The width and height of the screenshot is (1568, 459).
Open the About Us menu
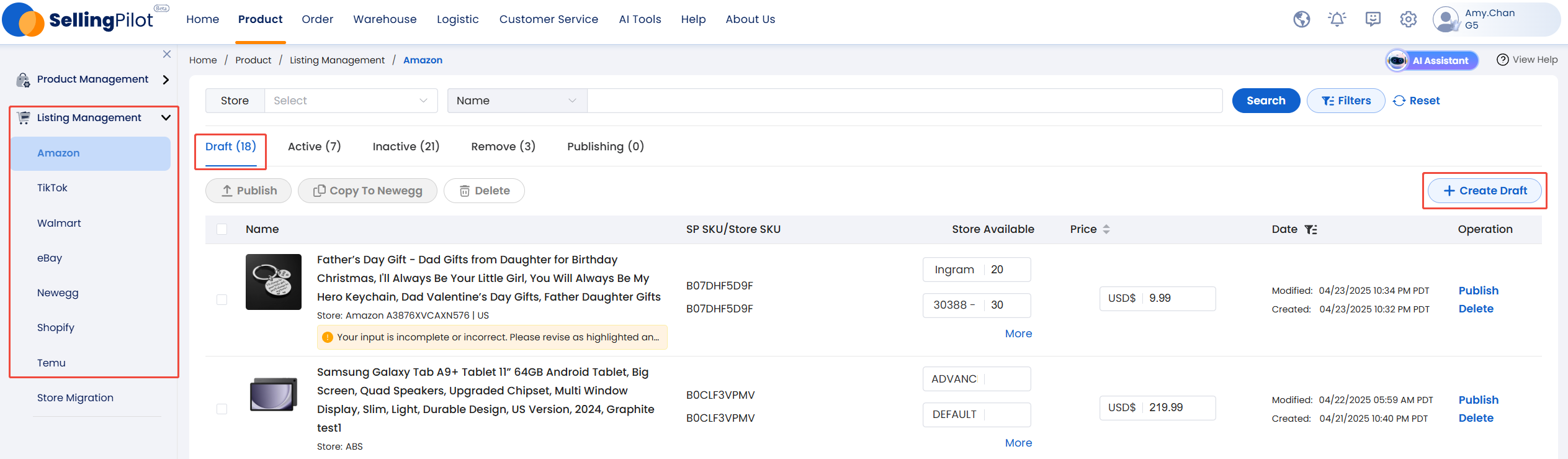(750, 19)
